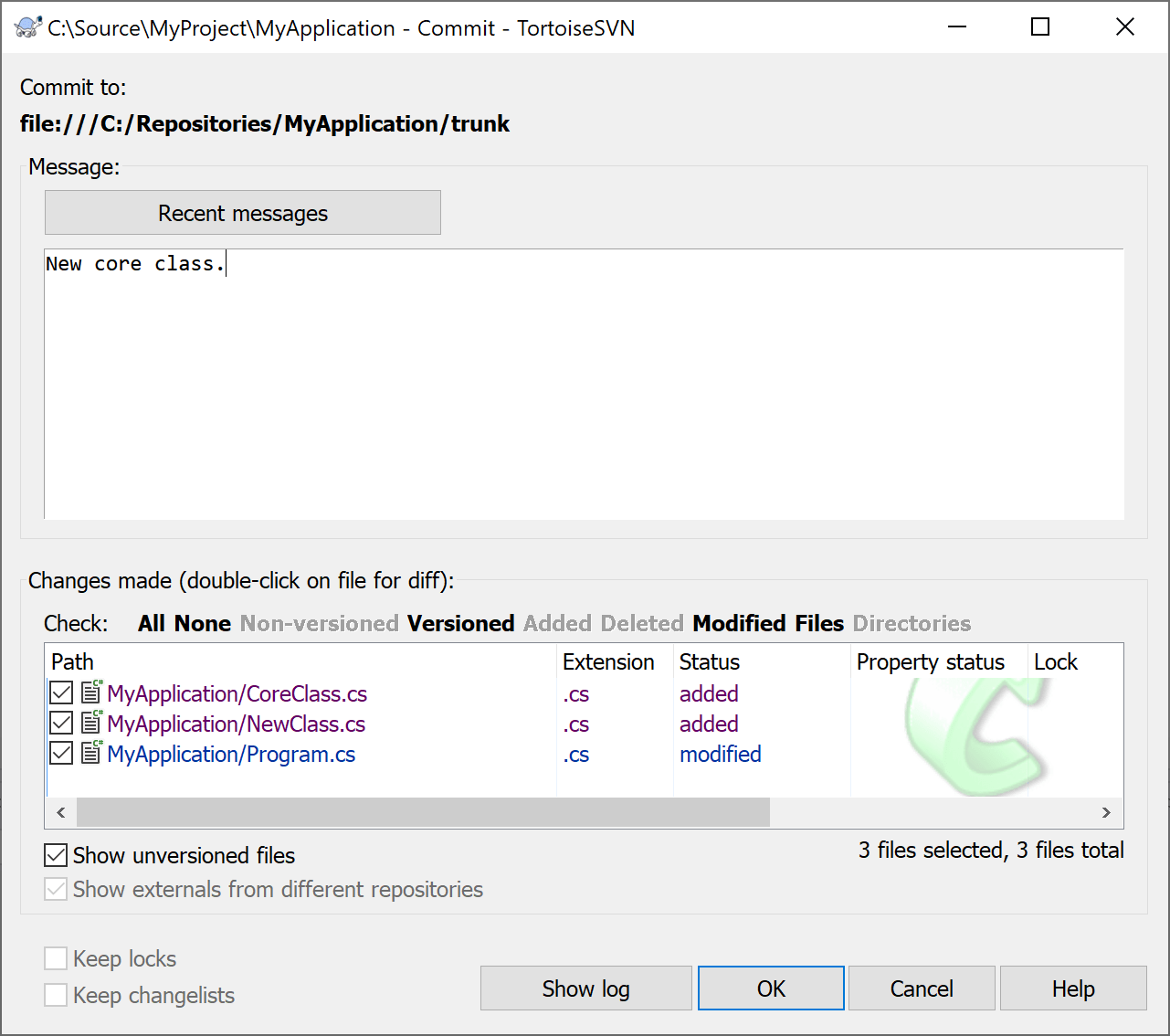1170x1036 pixels.
Task: Click the NewClass.cs file type icon
Action: click(91, 724)
